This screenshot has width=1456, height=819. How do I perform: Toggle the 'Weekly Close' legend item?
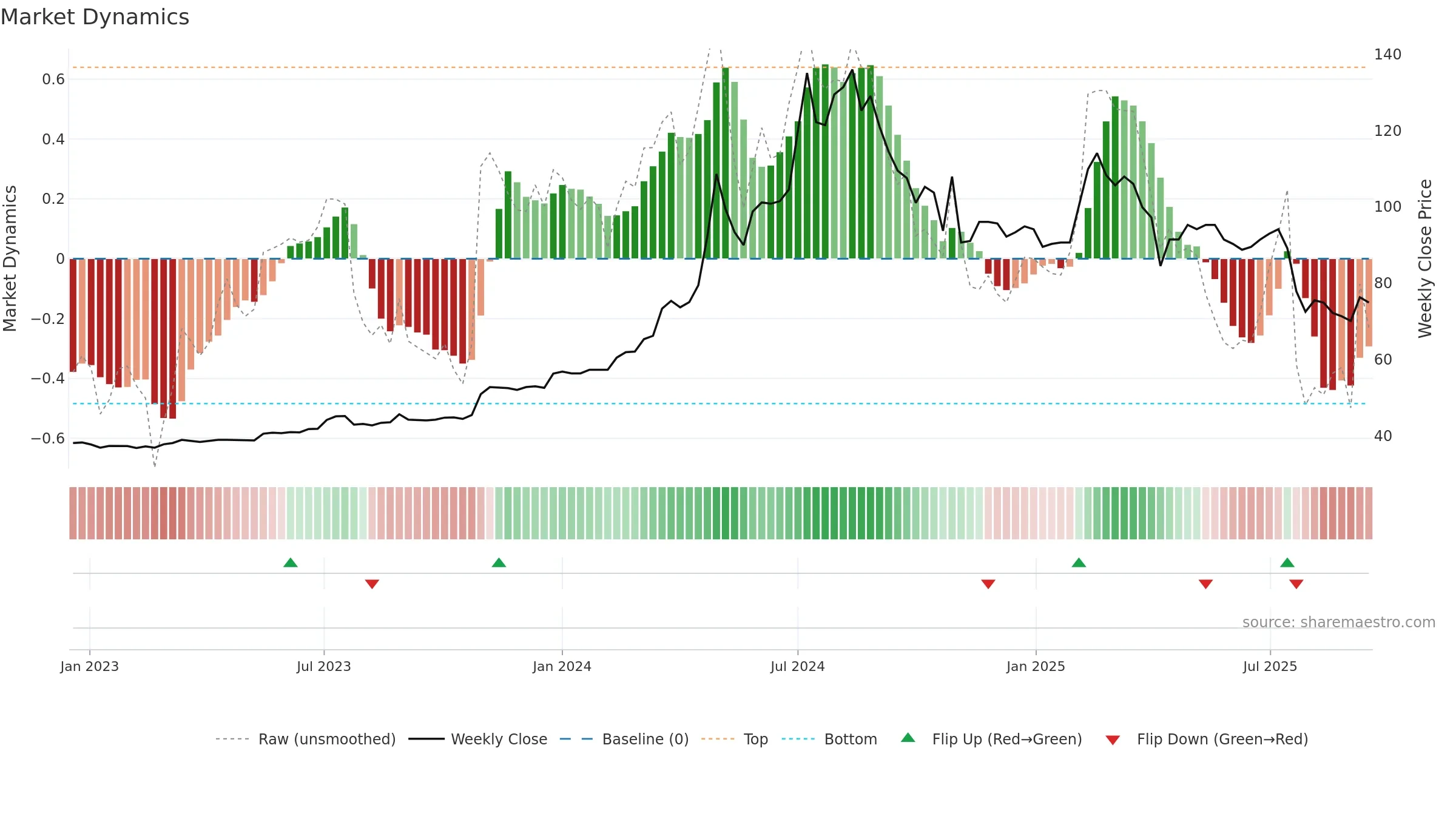pyautogui.click(x=478, y=739)
